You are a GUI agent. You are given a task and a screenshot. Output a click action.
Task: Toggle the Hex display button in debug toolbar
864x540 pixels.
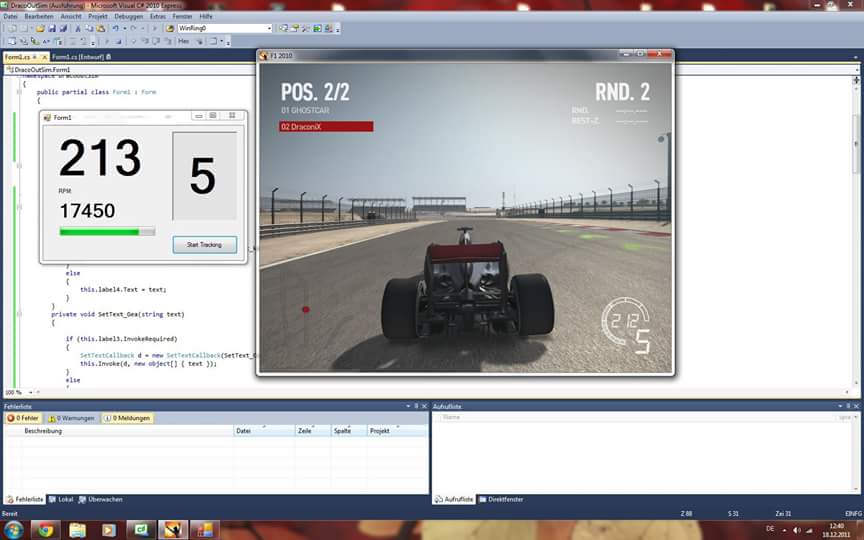pyautogui.click(x=183, y=41)
